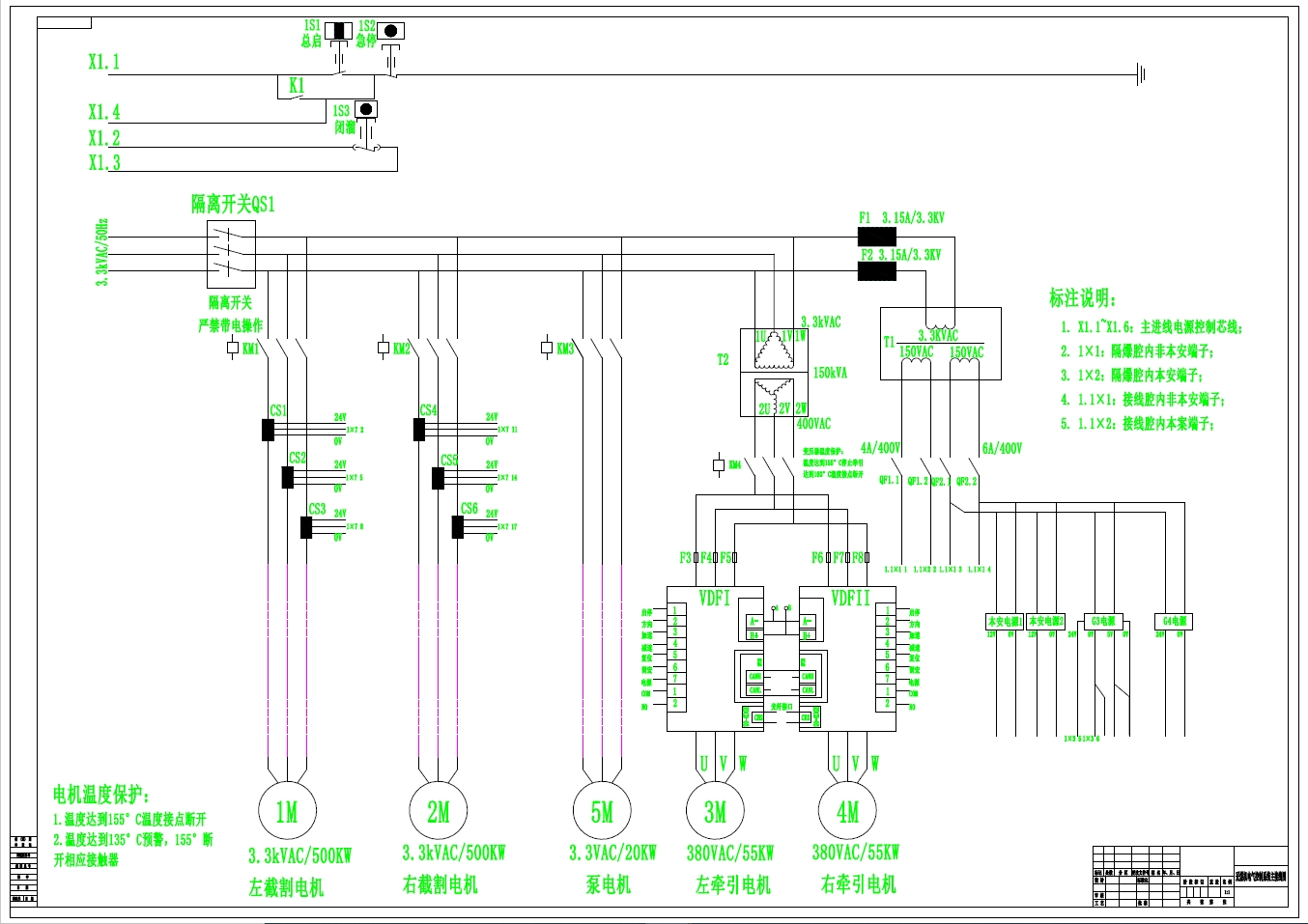The image size is (1308, 924).
Task: Click the KM2 contactor coil symbol
Action: 384,348
